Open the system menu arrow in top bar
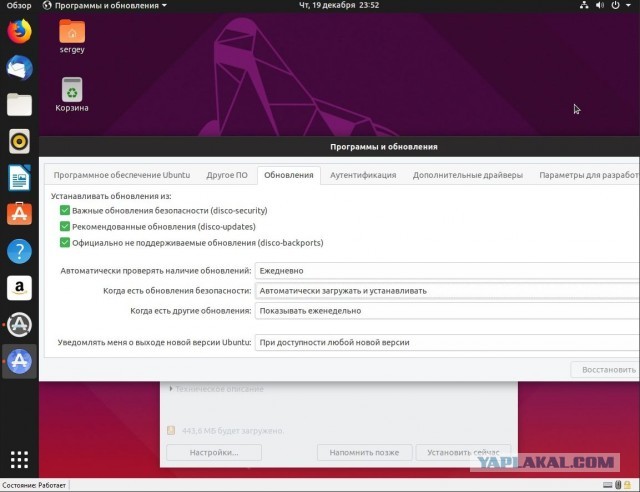Image resolution: width=640 pixels, height=492 pixels. 629,5
